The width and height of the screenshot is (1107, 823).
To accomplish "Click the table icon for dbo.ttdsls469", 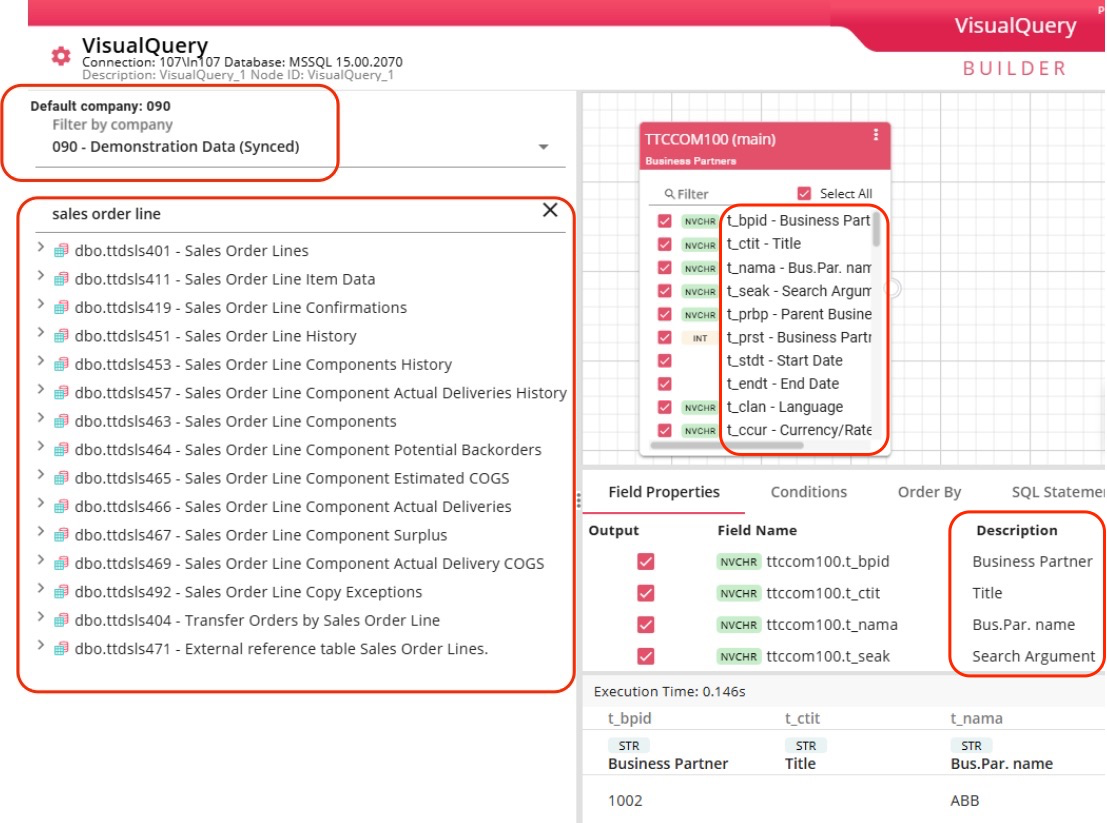I will coord(61,563).
